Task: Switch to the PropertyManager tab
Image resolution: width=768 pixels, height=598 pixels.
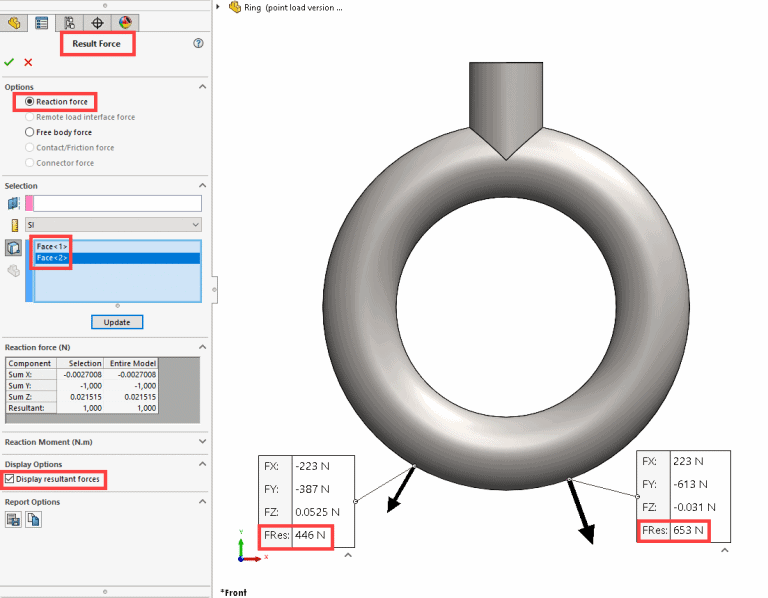Action: (x=42, y=22)
